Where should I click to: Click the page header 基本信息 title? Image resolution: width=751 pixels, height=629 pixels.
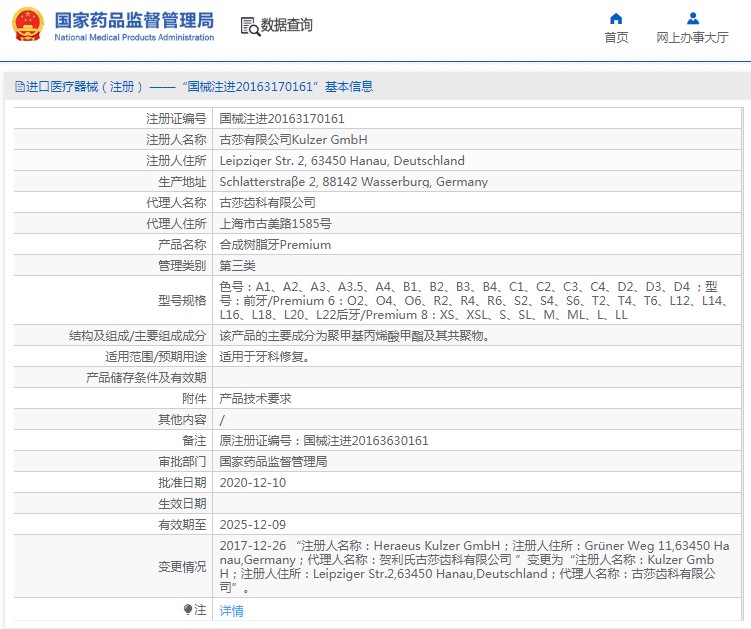(x=349, y=87)
